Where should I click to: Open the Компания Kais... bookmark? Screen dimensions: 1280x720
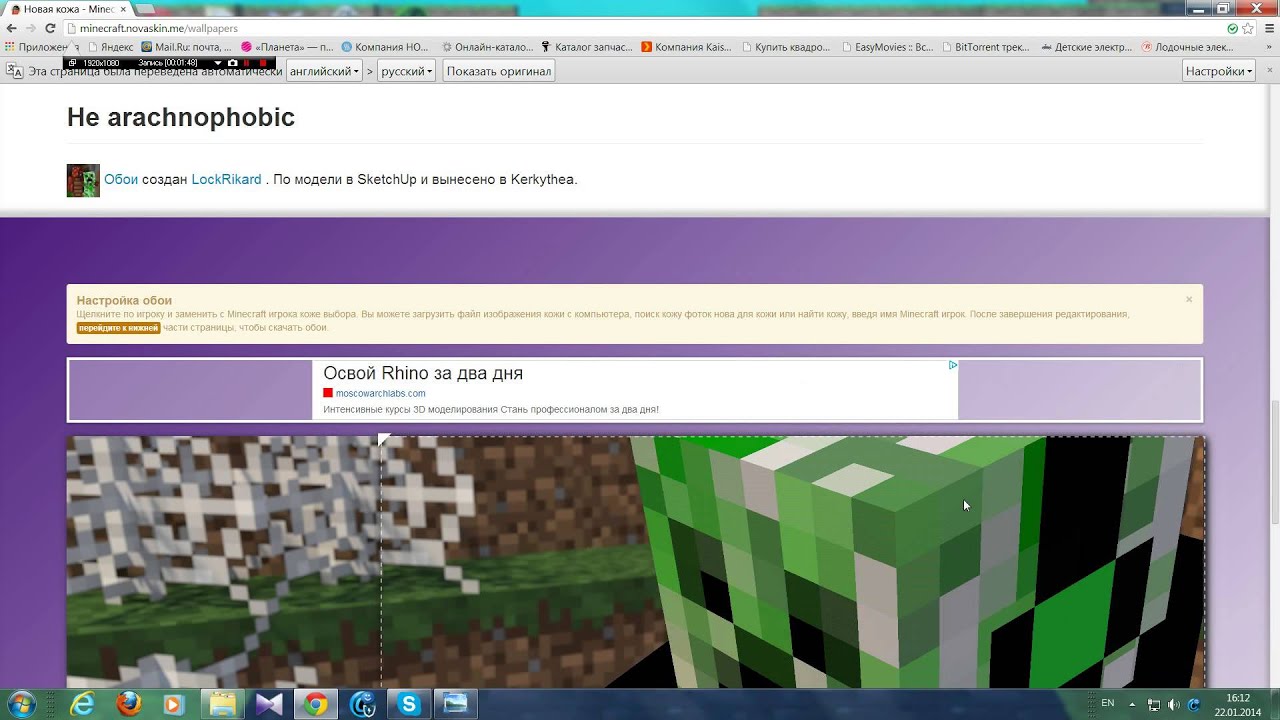[686, 47]
